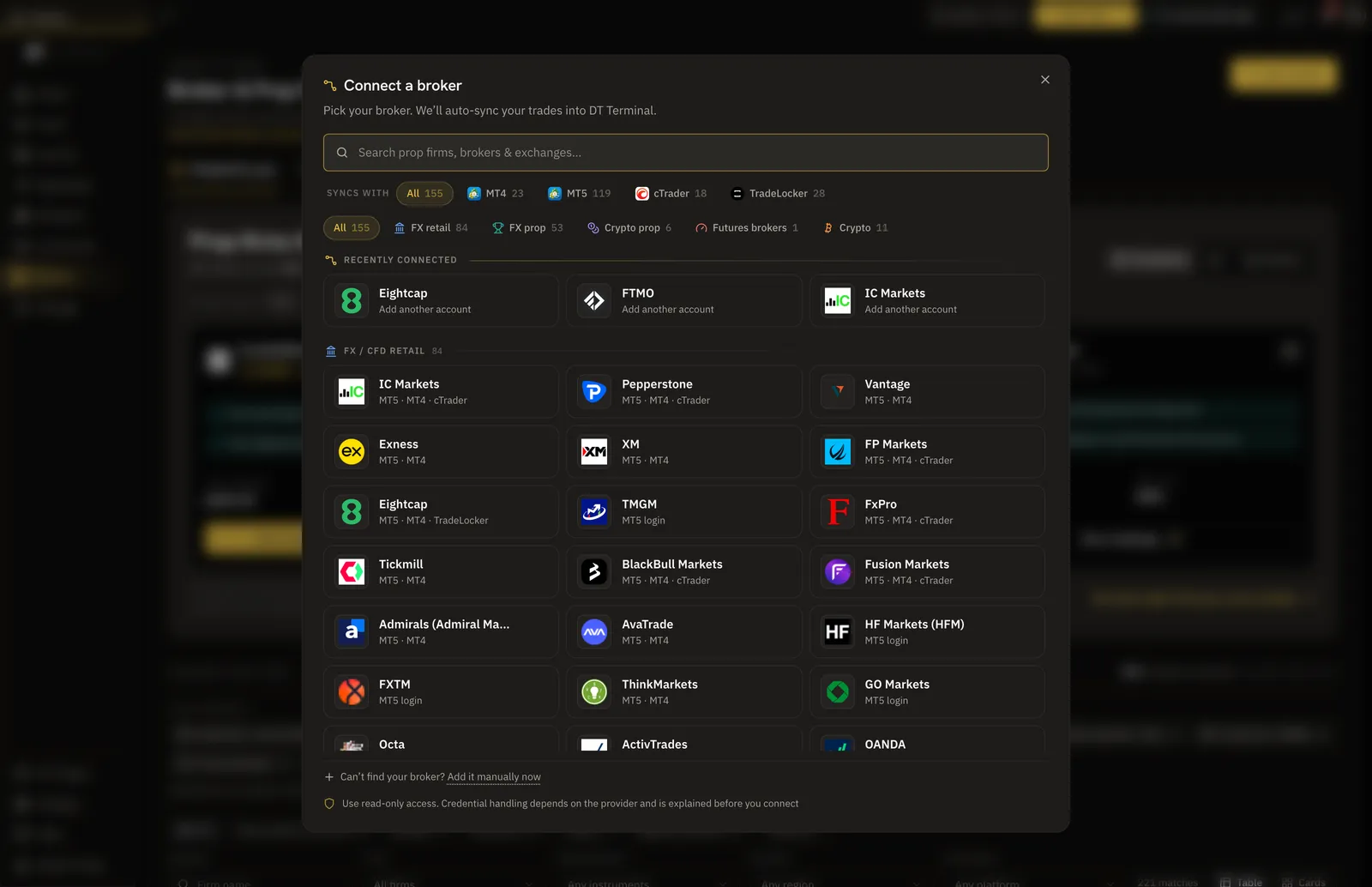
Task: Click AvaTrade name text
Action: (647, 625)
